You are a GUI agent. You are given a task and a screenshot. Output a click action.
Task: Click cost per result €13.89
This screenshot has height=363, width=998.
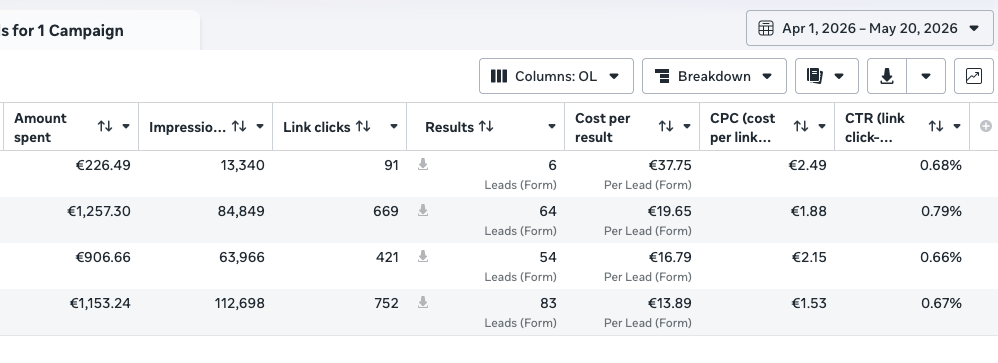tap(670, 303)
